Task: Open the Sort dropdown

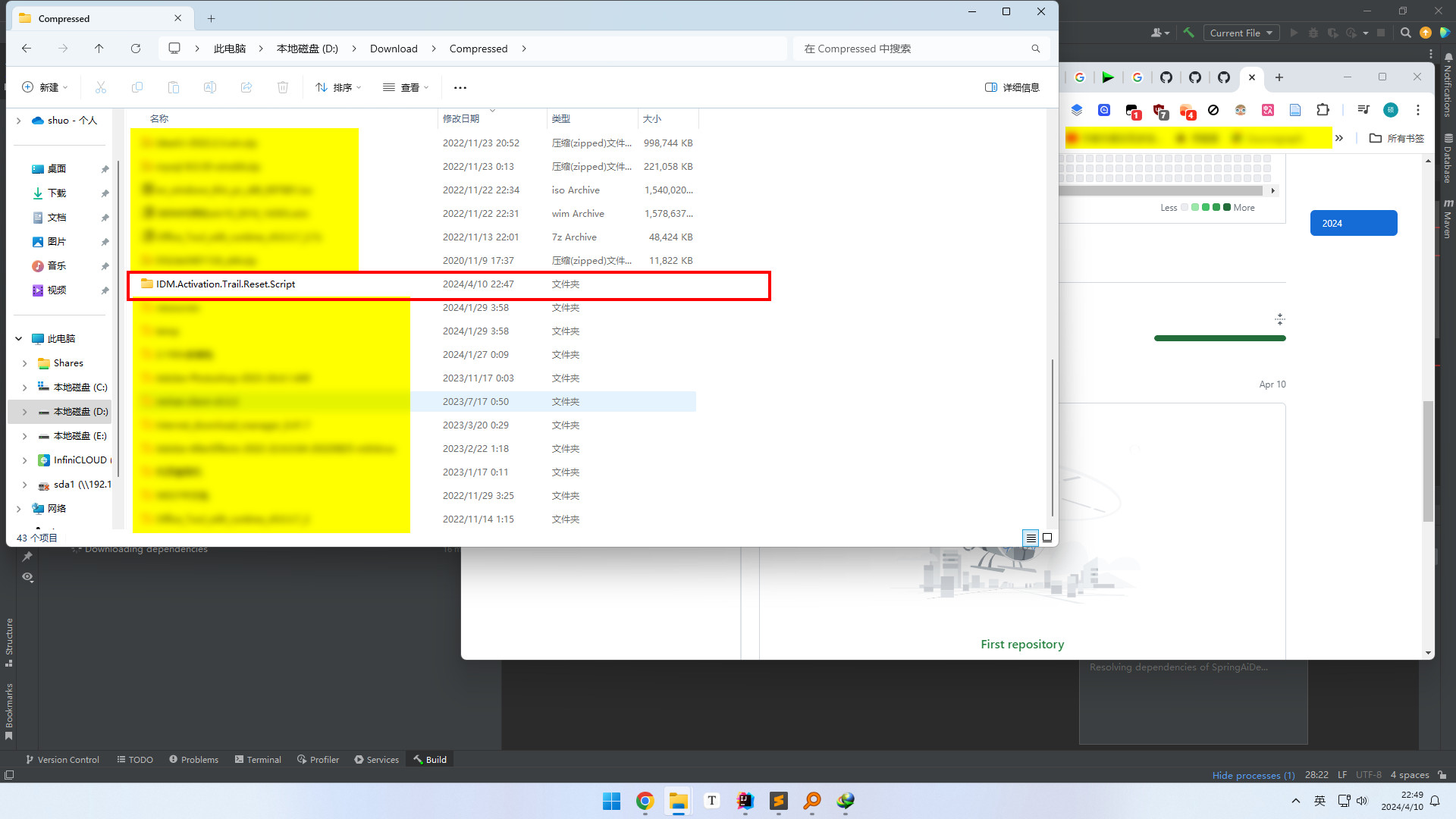Action: point(338,87)
